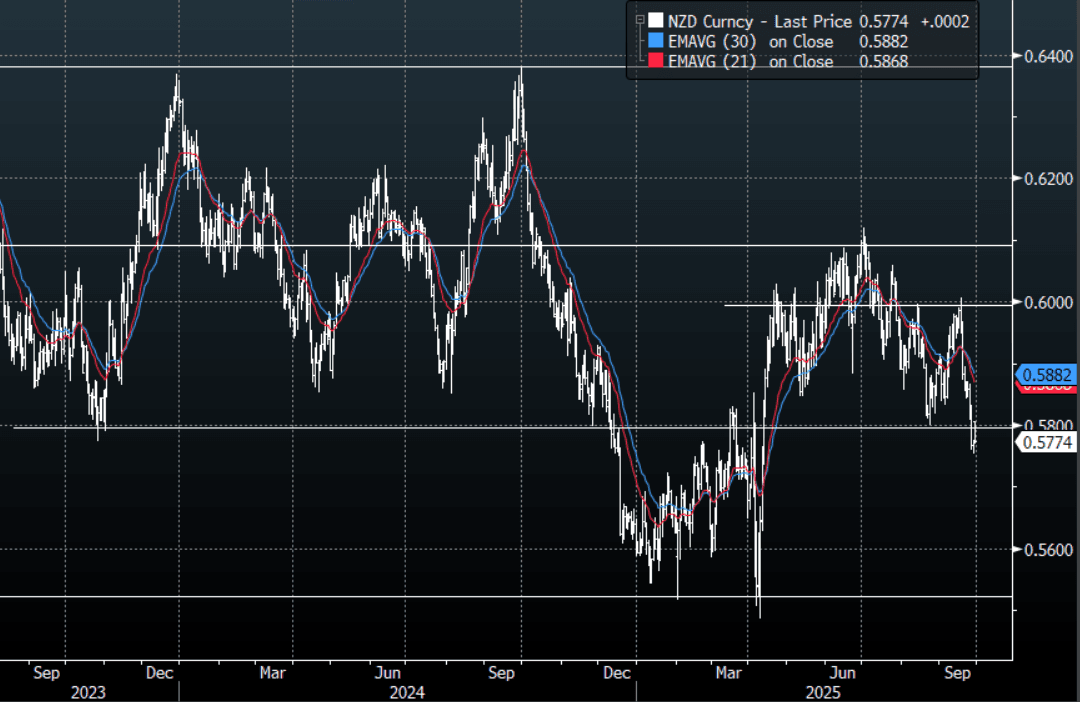1080x702 pixels.
Task: Collapse the legend tree expander box
Action: point(638,20)
